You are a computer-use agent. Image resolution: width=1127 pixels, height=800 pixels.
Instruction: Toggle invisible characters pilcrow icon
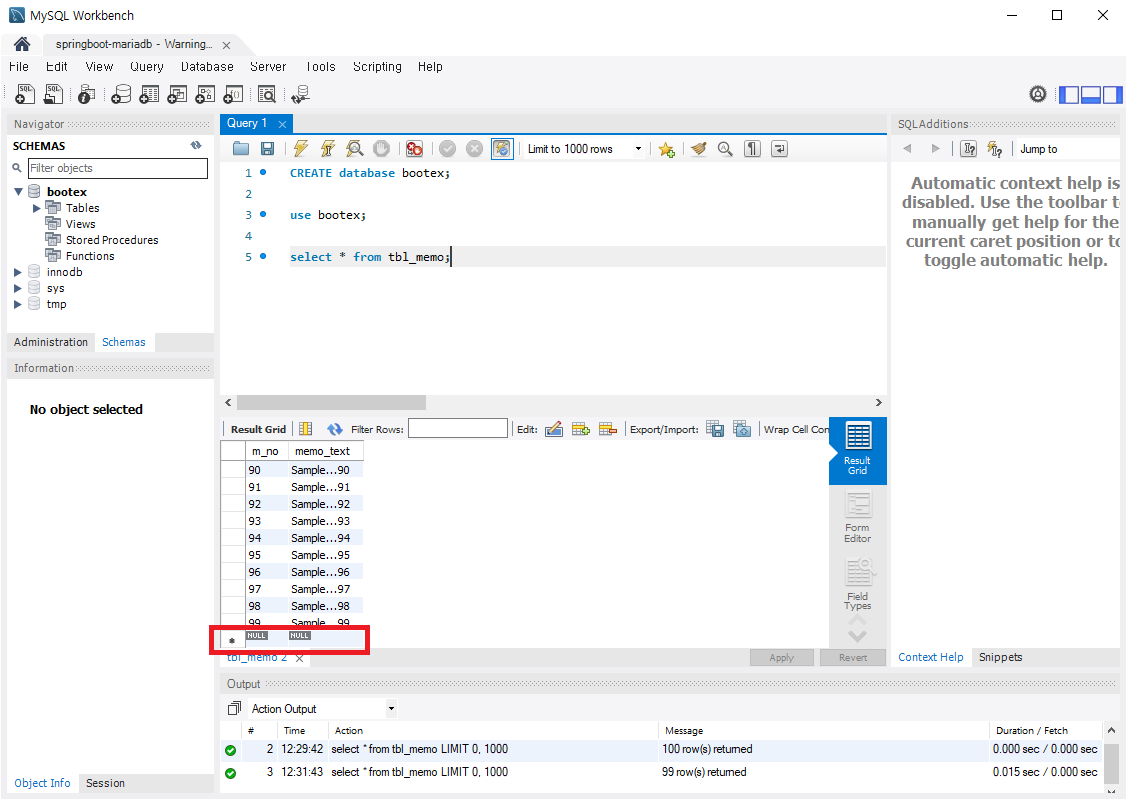(x=752, y=149)
